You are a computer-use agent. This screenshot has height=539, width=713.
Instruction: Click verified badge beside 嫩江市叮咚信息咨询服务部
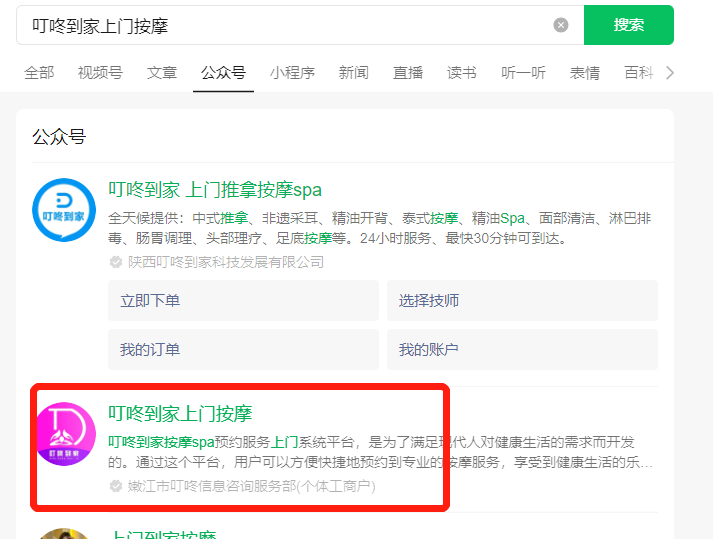pos(116,486)
